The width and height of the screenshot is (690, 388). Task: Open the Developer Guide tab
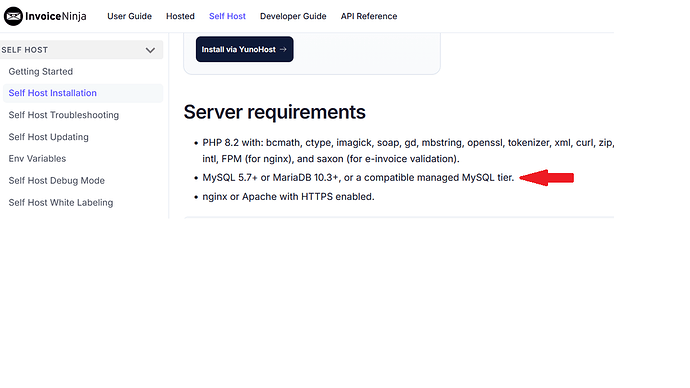[x=293, y=16]
